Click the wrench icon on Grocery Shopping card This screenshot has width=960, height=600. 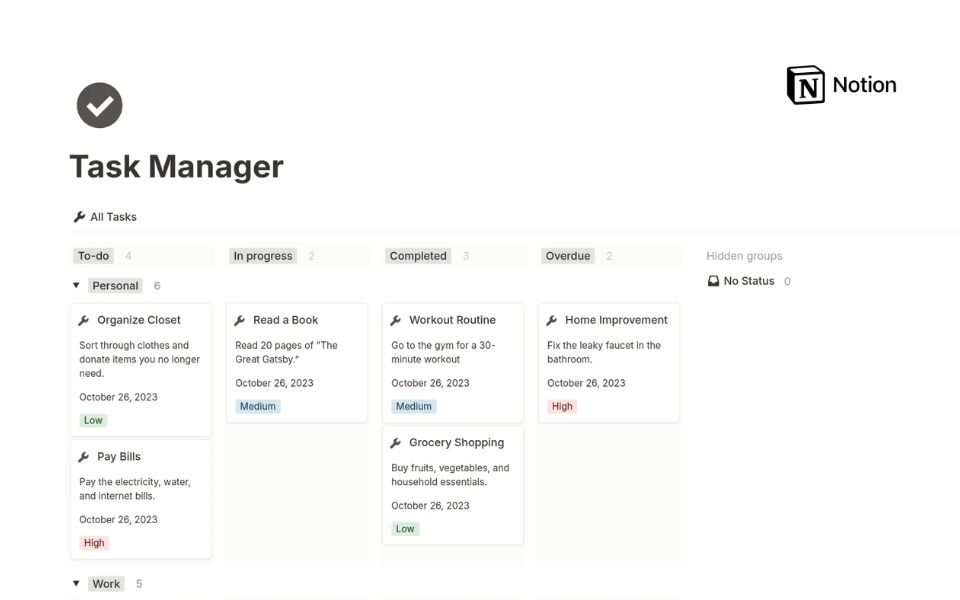[x=396, y=443]
